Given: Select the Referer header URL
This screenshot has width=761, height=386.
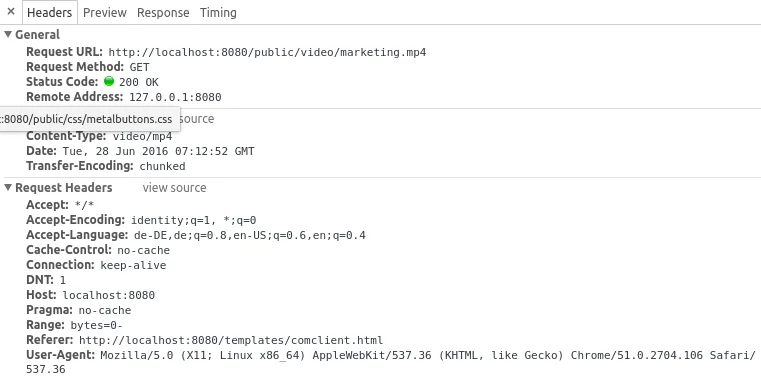Looking at the screenshot, I should tap(231, 340).
